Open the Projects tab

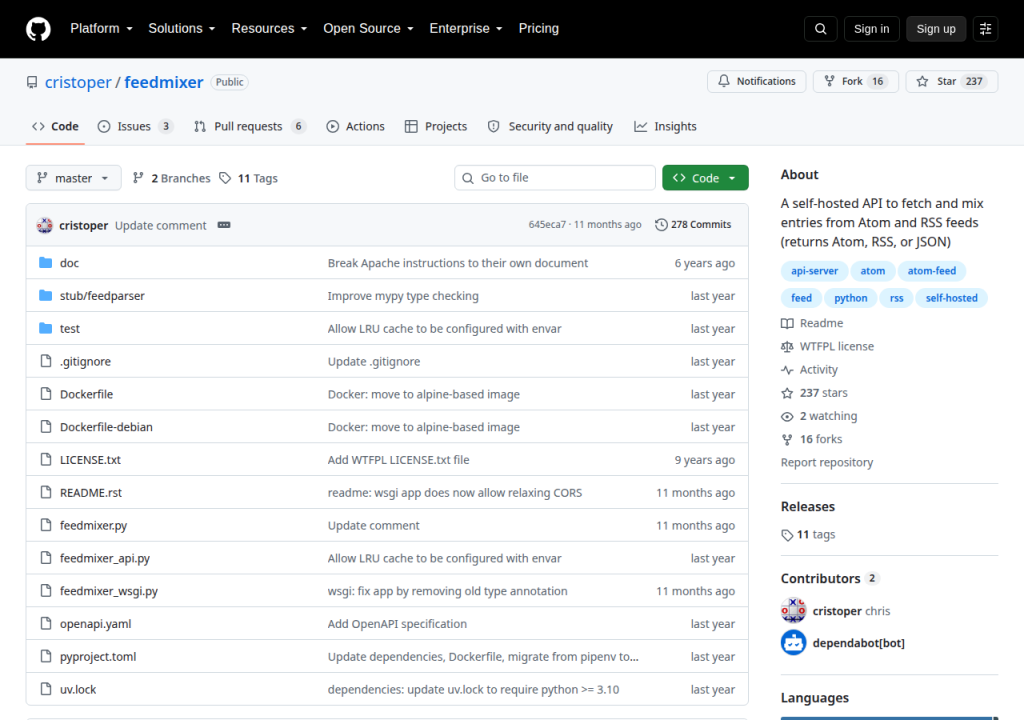click(x=436, y=127)
